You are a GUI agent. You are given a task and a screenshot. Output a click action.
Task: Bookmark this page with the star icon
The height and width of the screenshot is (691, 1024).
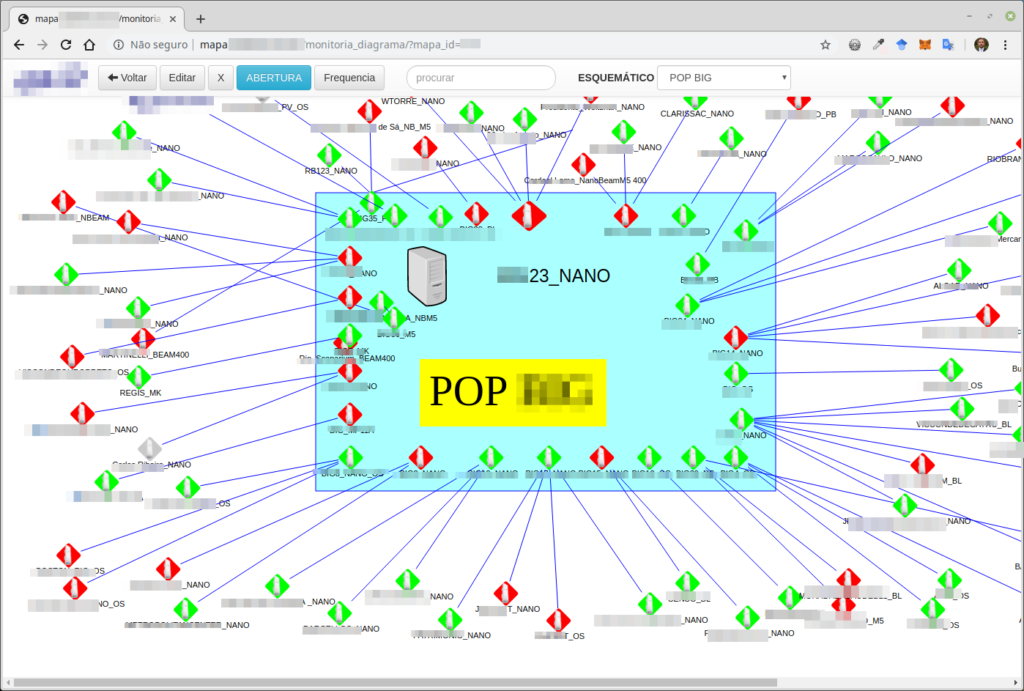pyautogui.click(x=825, y=45)
